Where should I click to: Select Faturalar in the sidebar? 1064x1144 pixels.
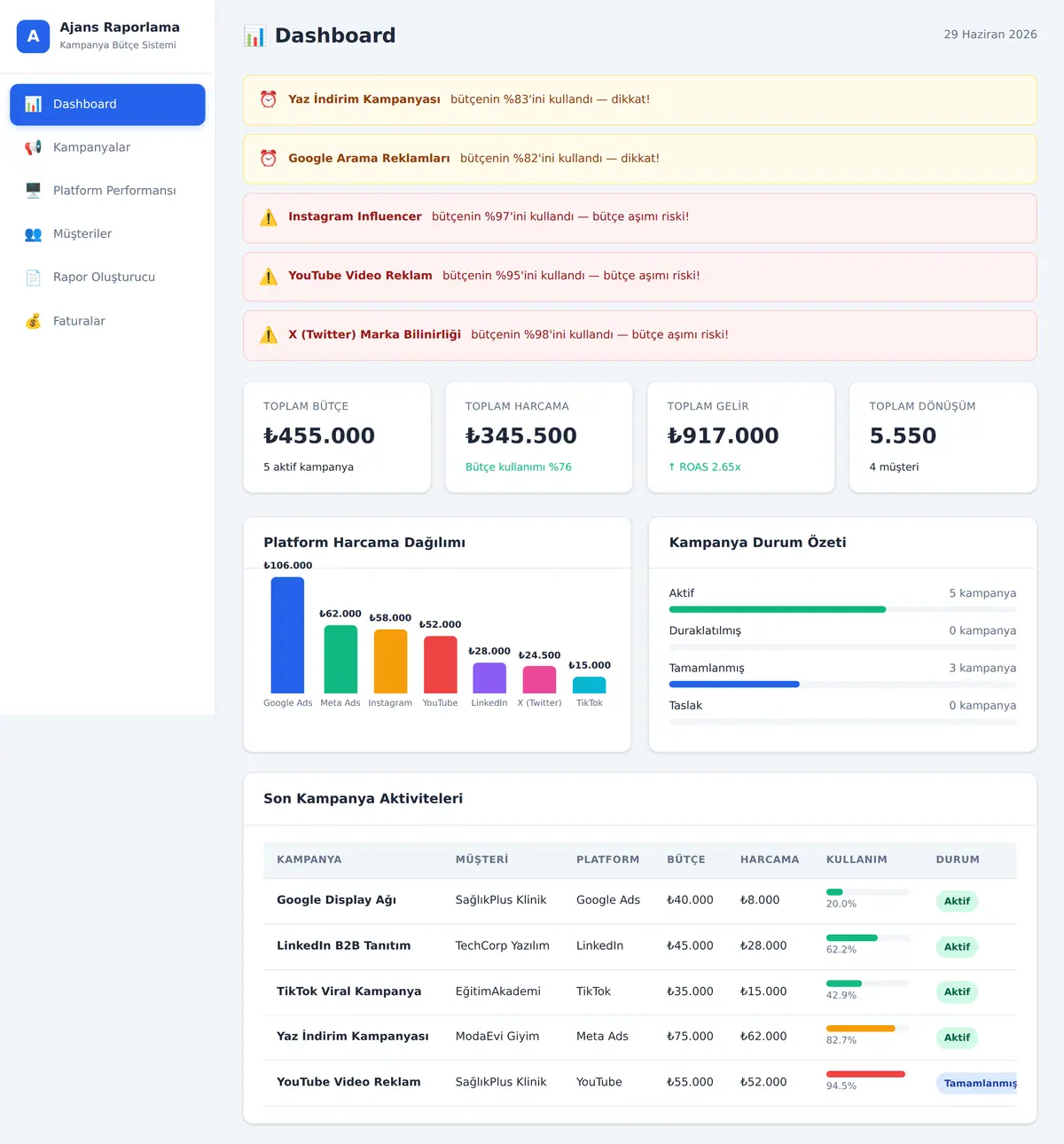tap(107, 321)
